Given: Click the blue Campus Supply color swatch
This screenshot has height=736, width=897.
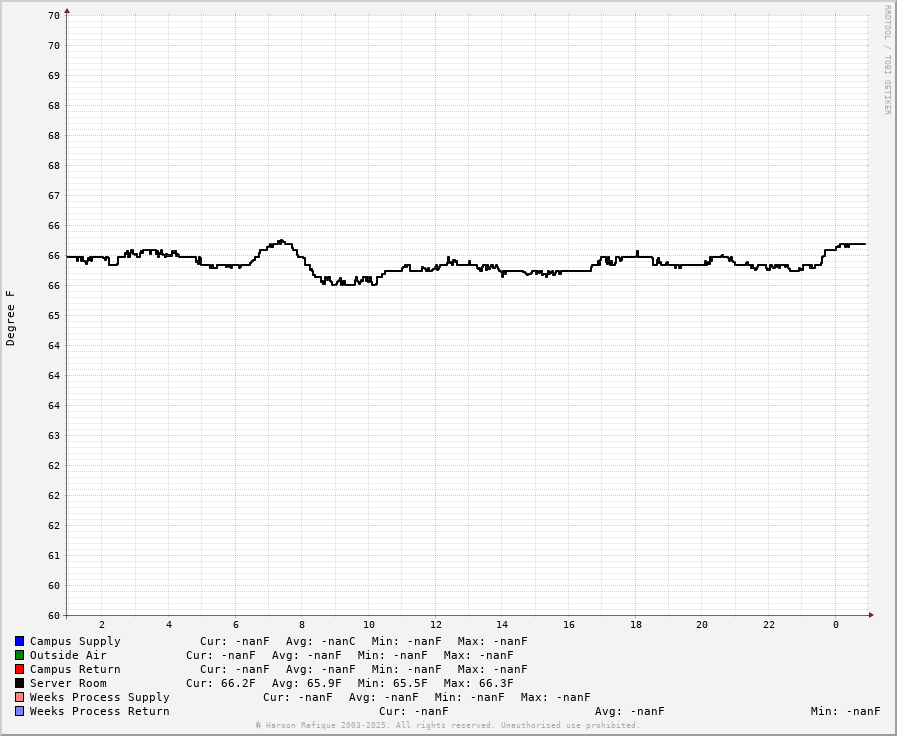Looking at the screenshot, I should [19, 641].
